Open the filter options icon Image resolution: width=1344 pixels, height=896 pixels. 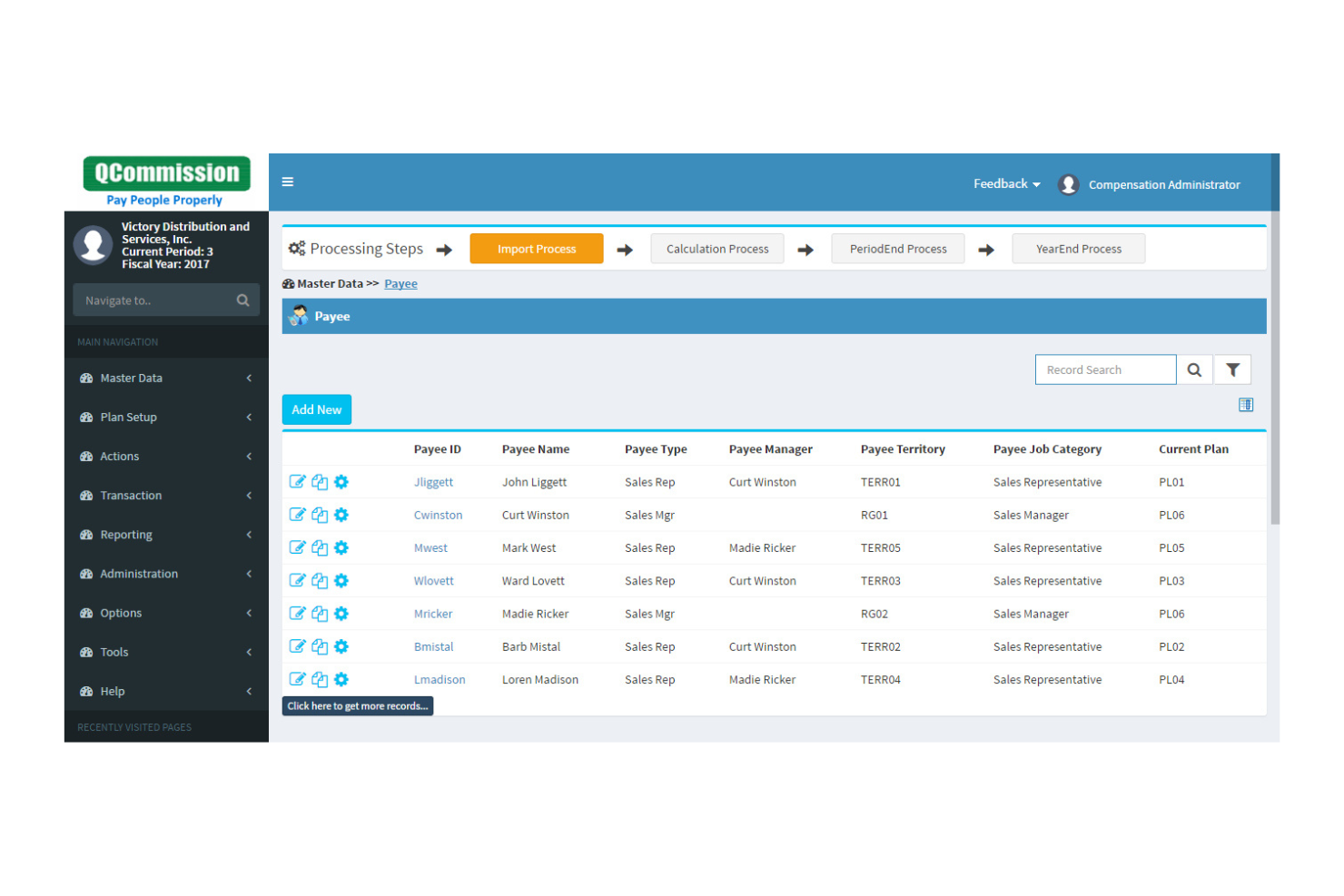[x=1232, y=369]
